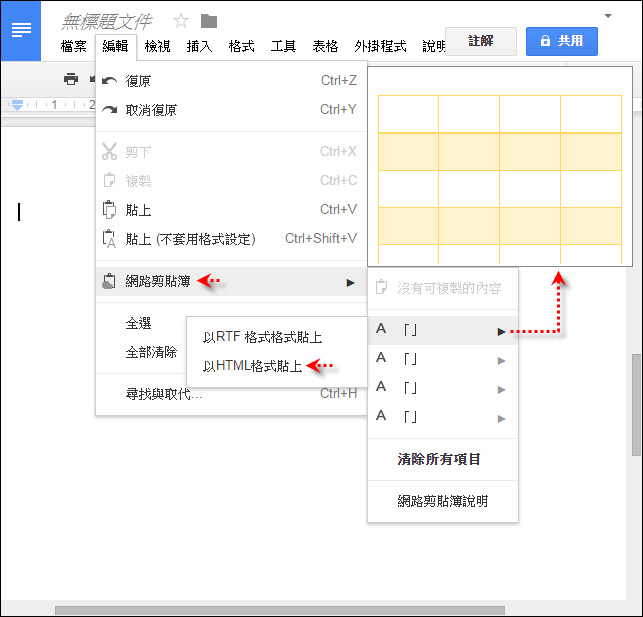
Task: Expand the first highlighted clipboard item arrow
Action: pyautogui.click(x=501, y=331)
